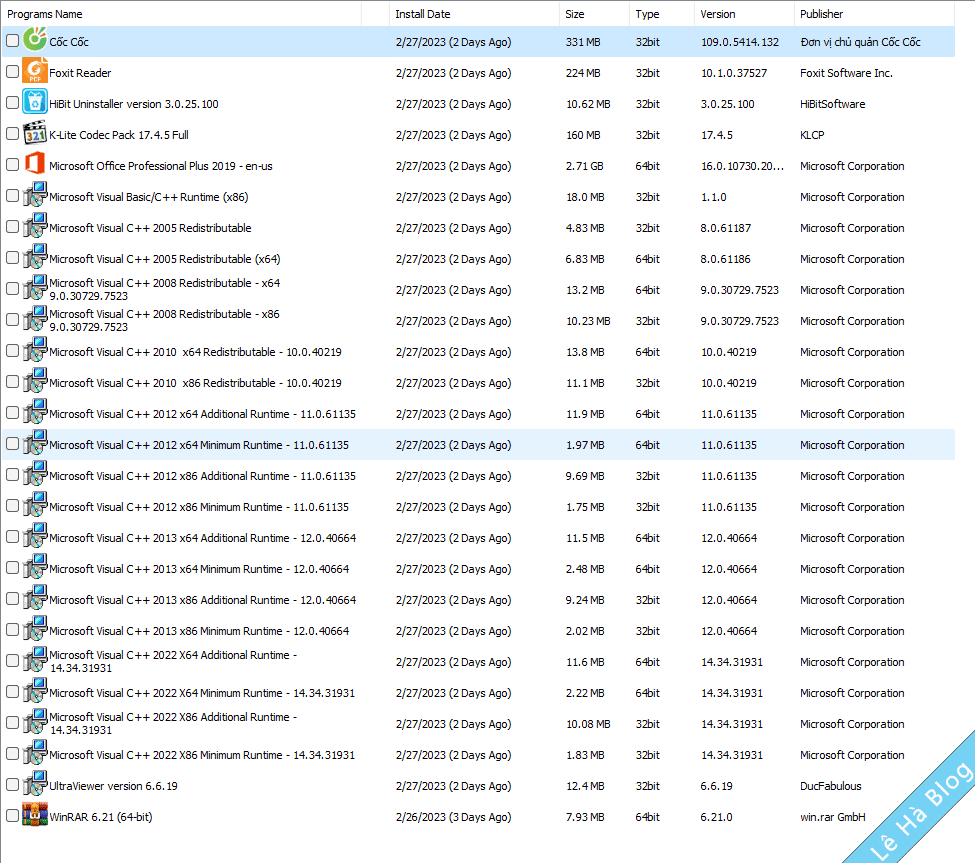The height and width of the screenshot is (863, 975).
Task: Sort by the Publisher column header
Action: tap(821, 14)
